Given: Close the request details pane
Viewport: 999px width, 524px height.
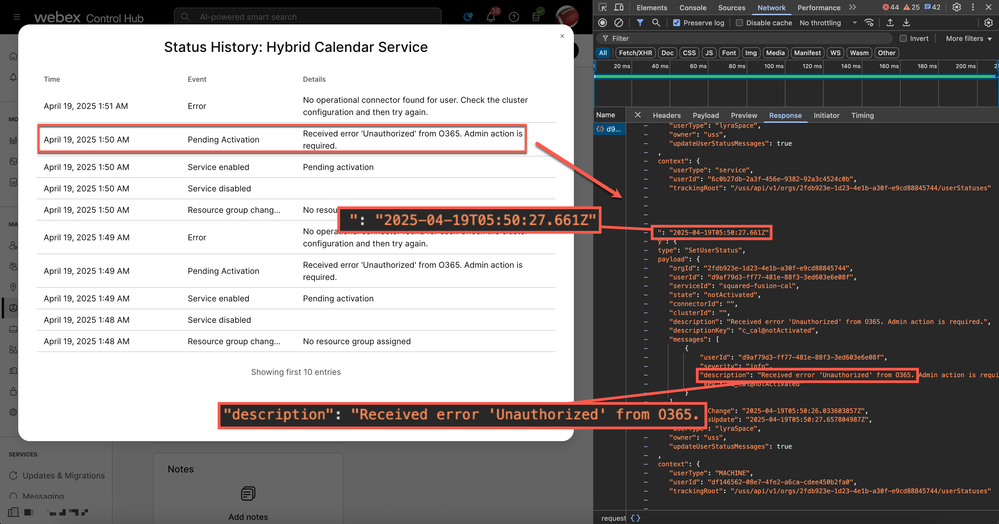Looking at the screenshot, I should click(x=638, y=115).
